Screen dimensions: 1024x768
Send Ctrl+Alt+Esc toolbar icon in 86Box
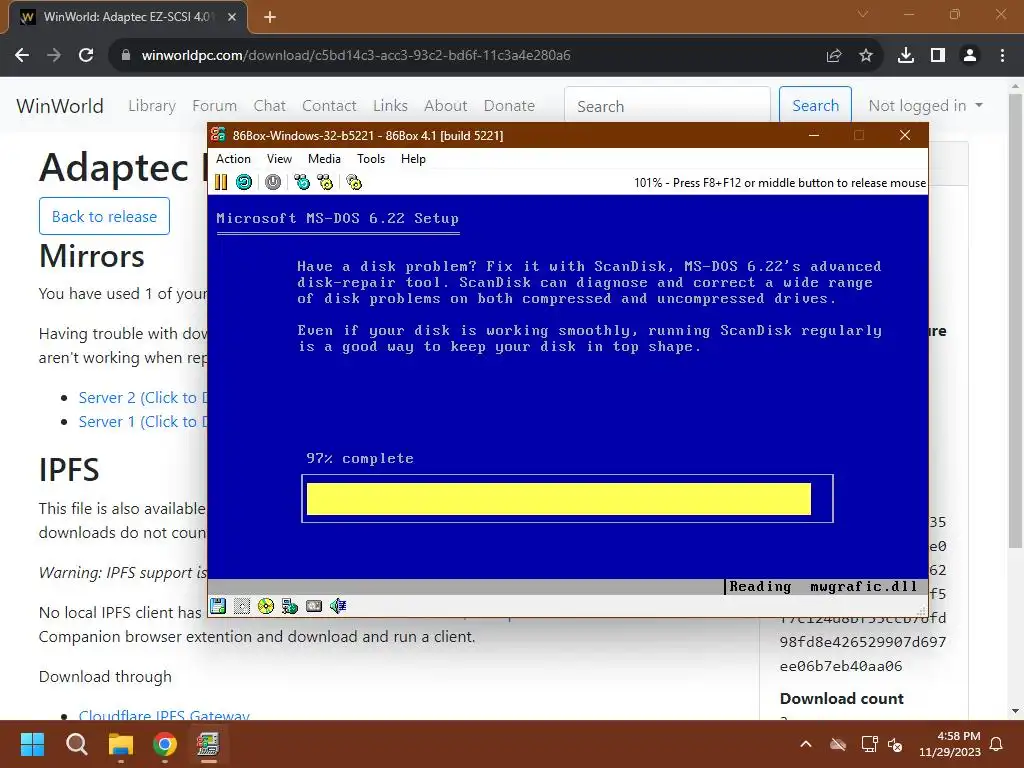click(x=325, y=182)
